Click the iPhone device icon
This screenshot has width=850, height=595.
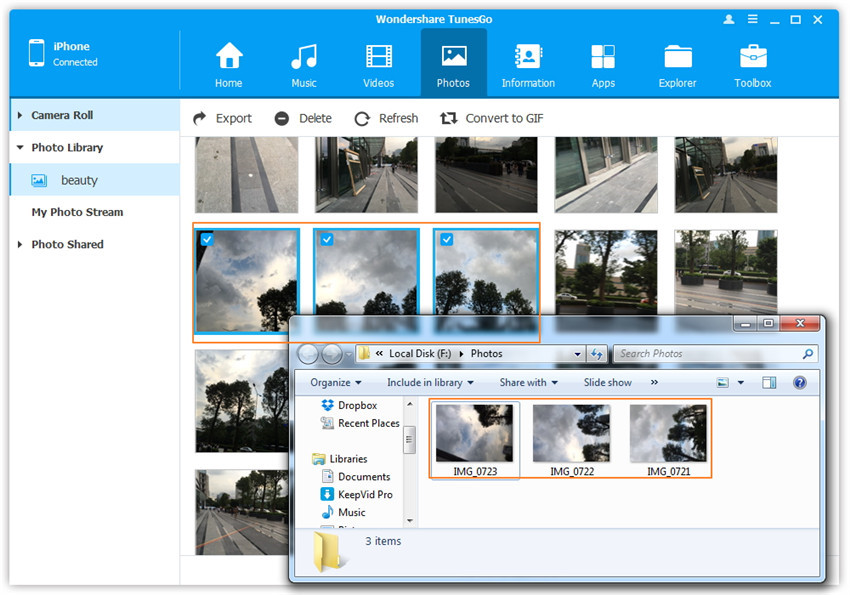coord(36,53)
